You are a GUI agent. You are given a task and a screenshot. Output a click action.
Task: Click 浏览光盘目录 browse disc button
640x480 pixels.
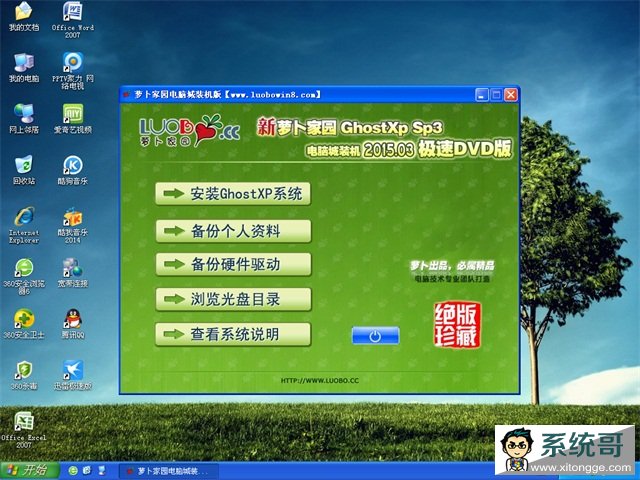233,299
